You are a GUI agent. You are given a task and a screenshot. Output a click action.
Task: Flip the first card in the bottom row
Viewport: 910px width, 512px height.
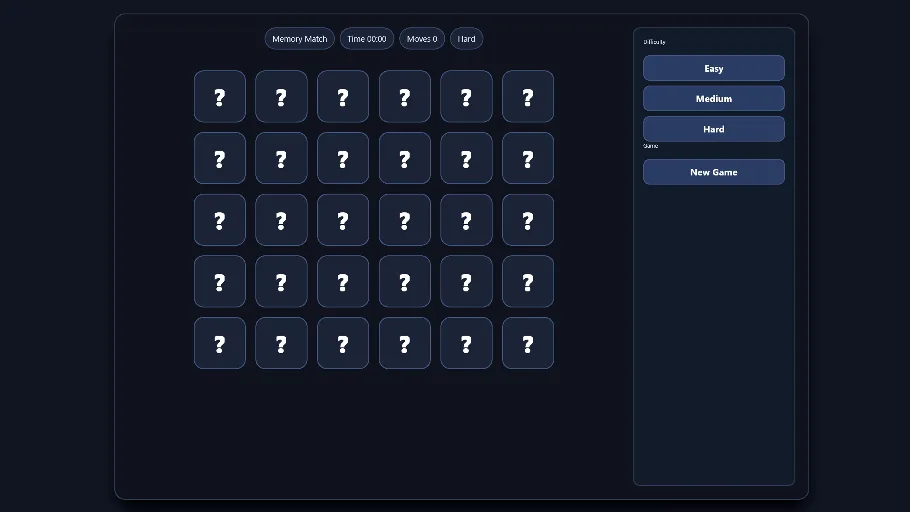click(x=219, y=343)
